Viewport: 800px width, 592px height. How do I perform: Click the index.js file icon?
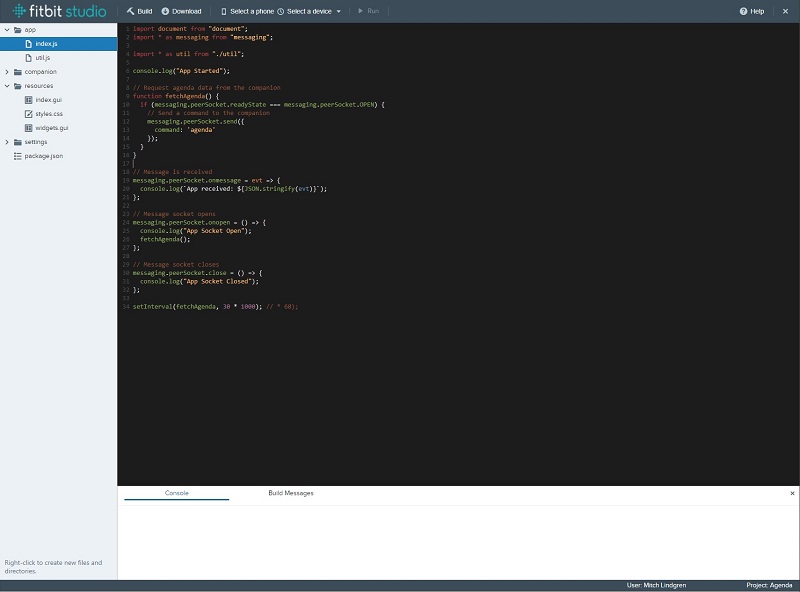pos(29,44)
